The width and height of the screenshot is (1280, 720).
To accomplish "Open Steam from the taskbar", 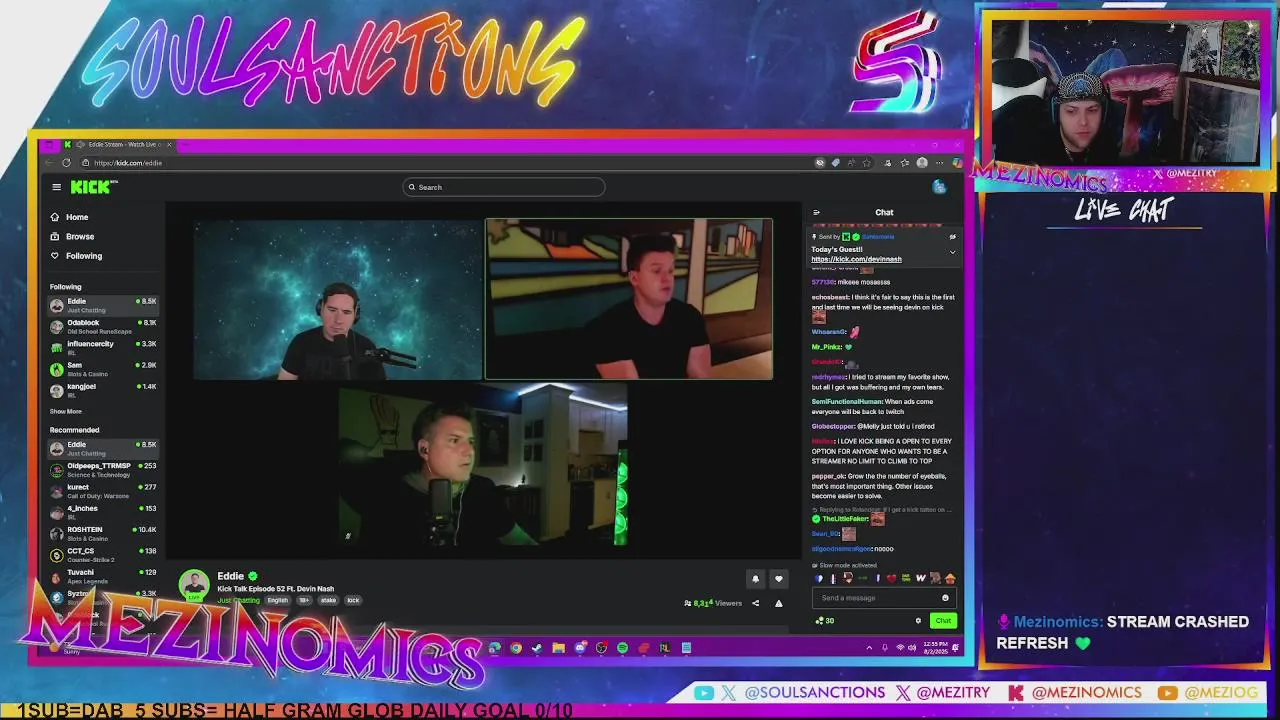I will [x=537, y=648].
